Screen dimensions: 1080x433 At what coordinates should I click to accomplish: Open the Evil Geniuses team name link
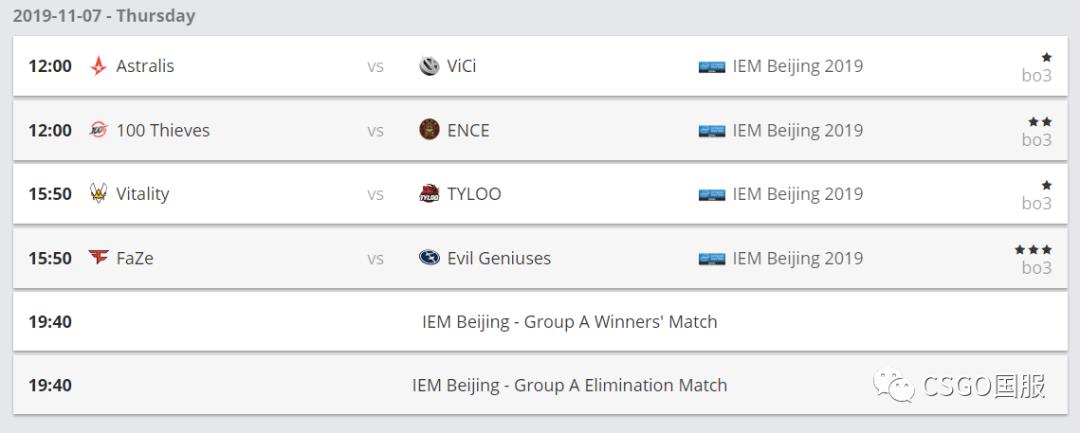[x=499, y=258]
